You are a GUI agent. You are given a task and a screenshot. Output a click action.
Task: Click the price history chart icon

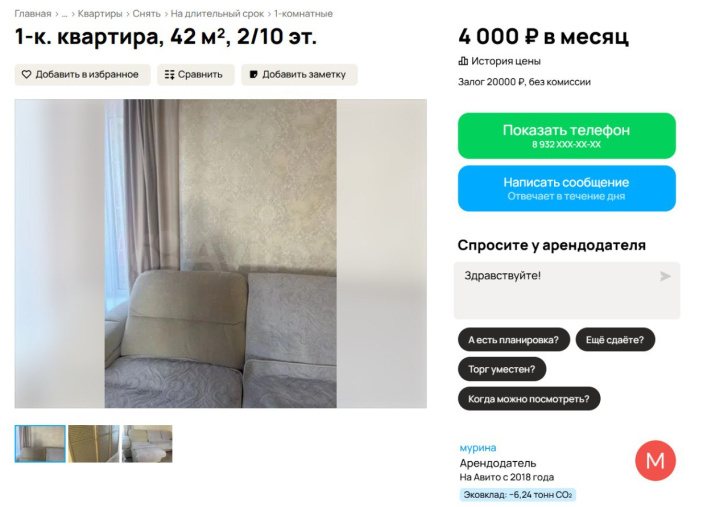click(x=463, y=61)
